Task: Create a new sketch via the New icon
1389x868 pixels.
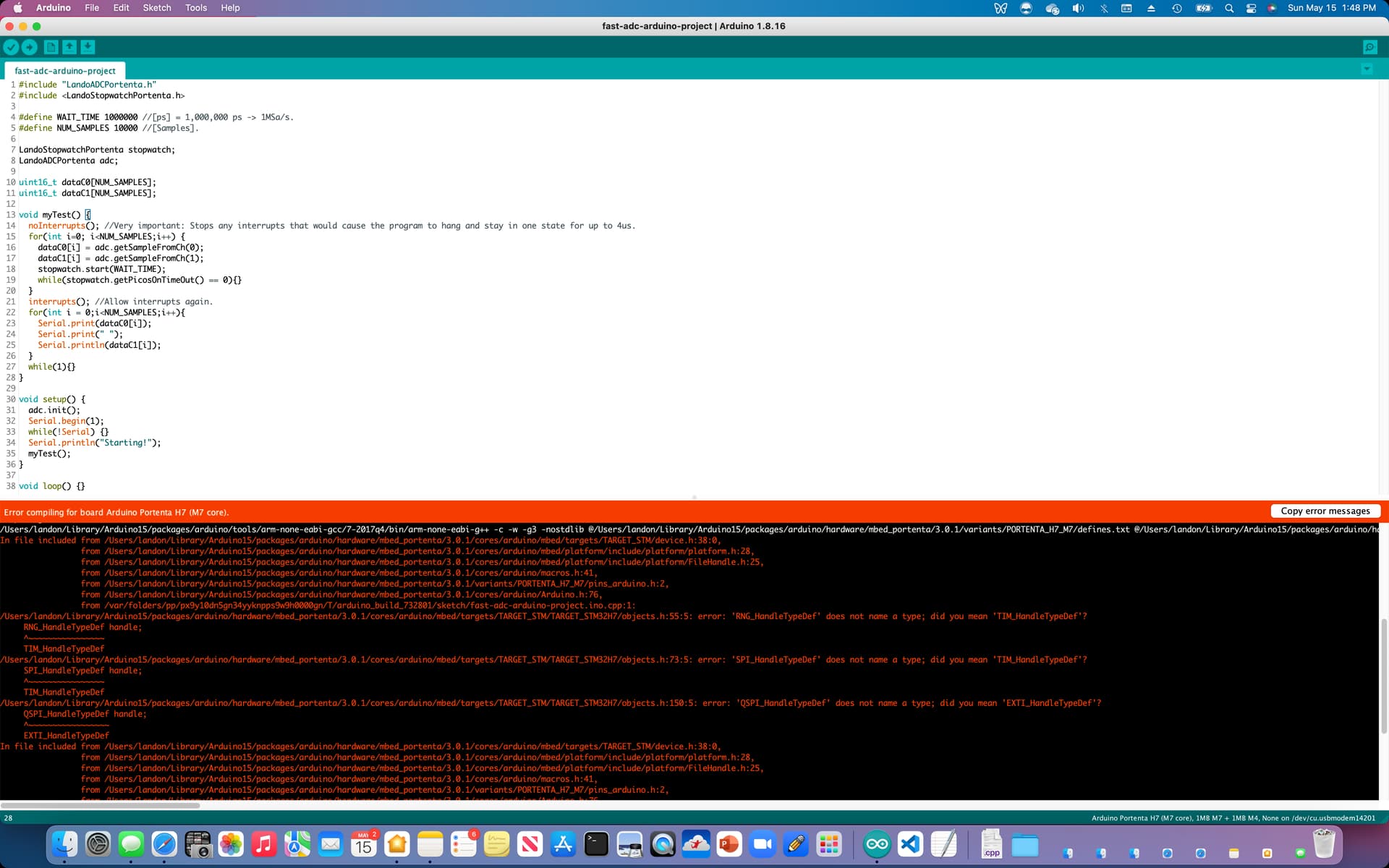Action: [x=51, y=47]
